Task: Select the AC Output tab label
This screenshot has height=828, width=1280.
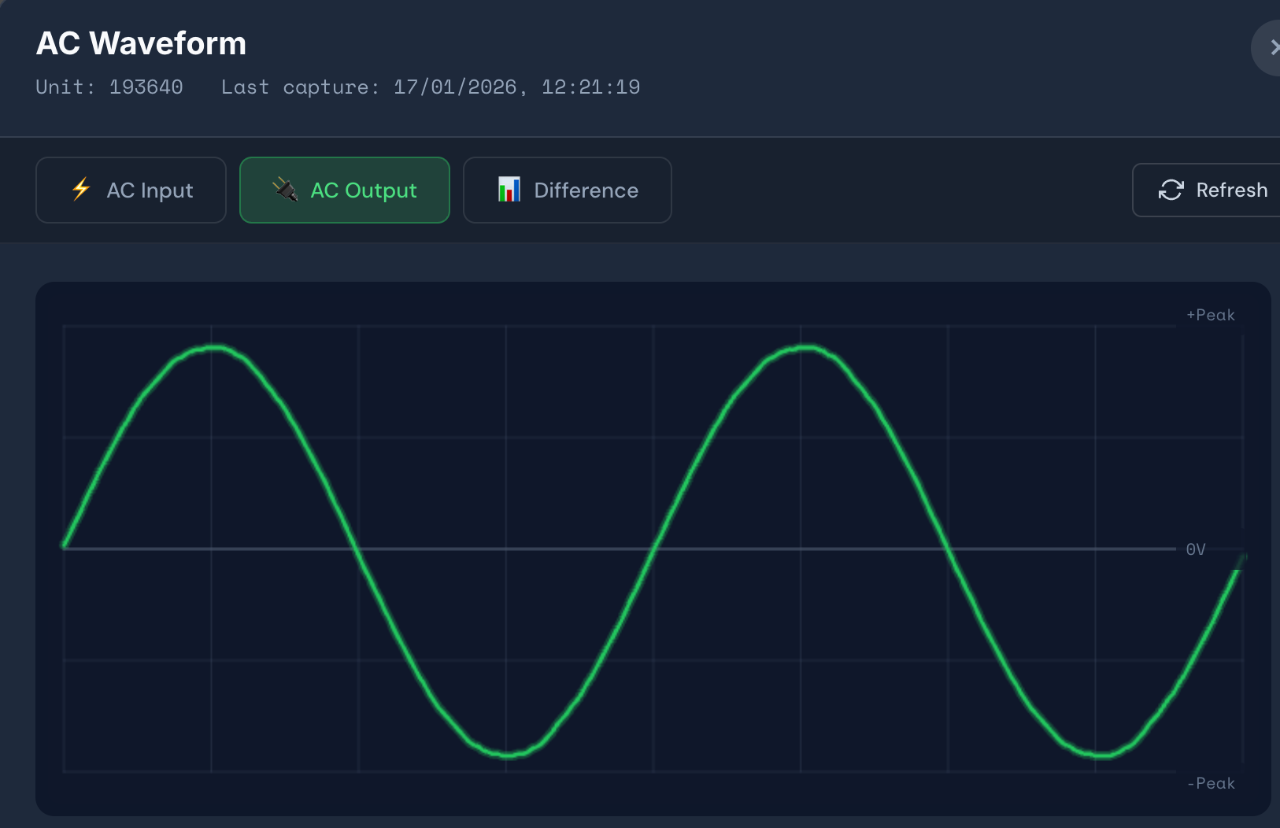Action: pyautogui.click(x=363, y=190)
